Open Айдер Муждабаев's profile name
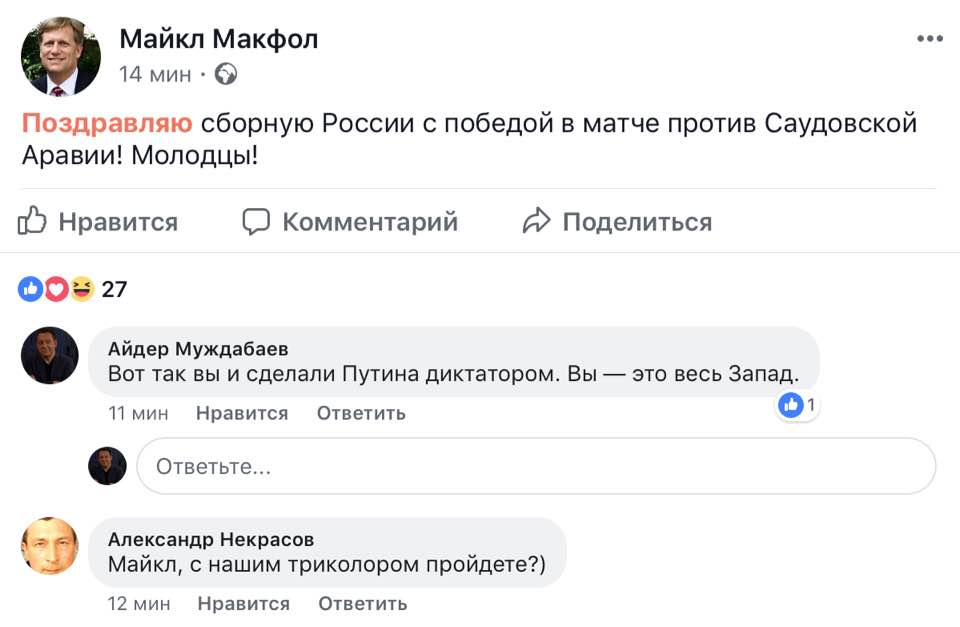960x627 pixels. [x=198, y=349]
